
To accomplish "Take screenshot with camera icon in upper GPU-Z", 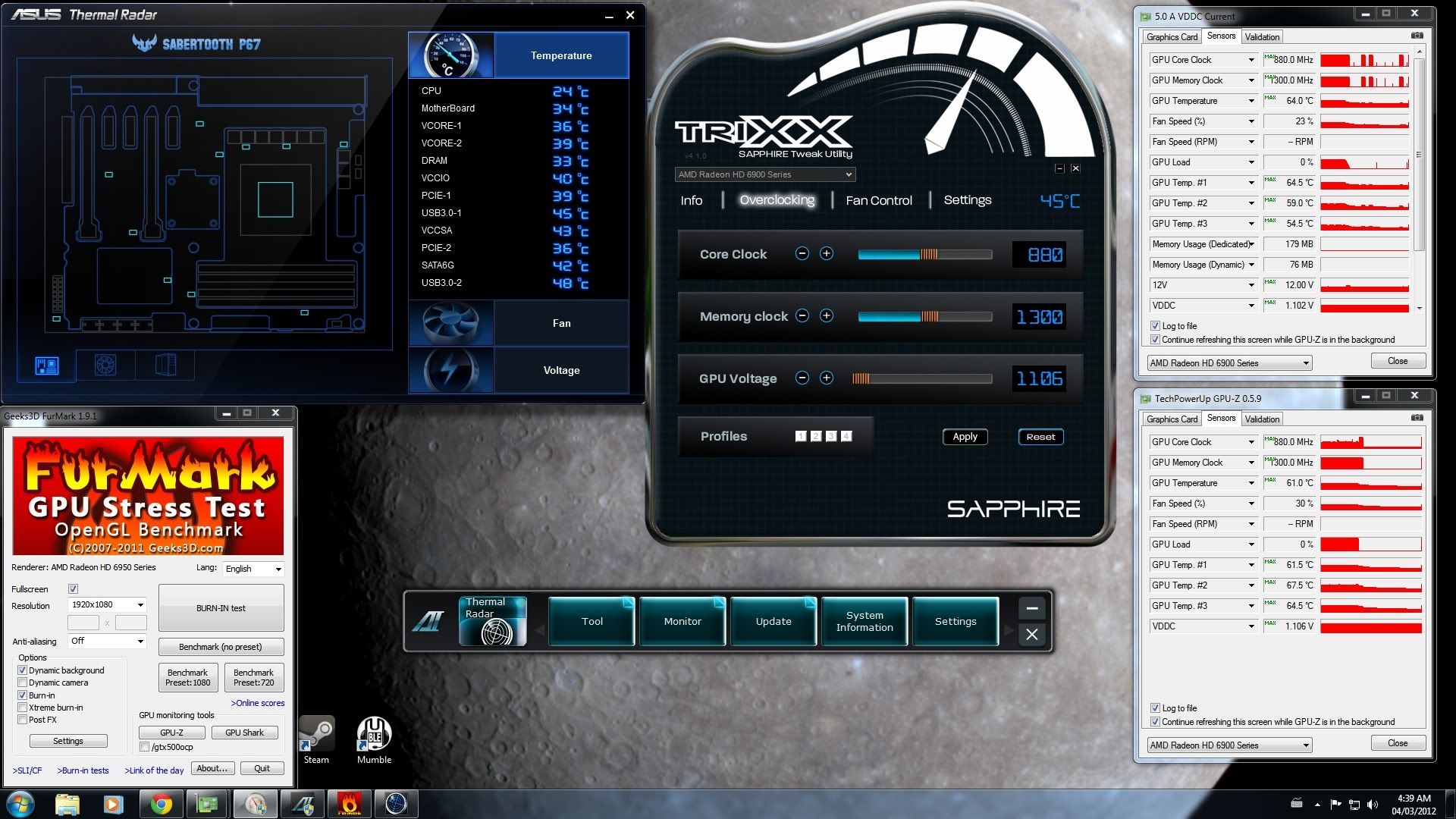I will 1417,36.
